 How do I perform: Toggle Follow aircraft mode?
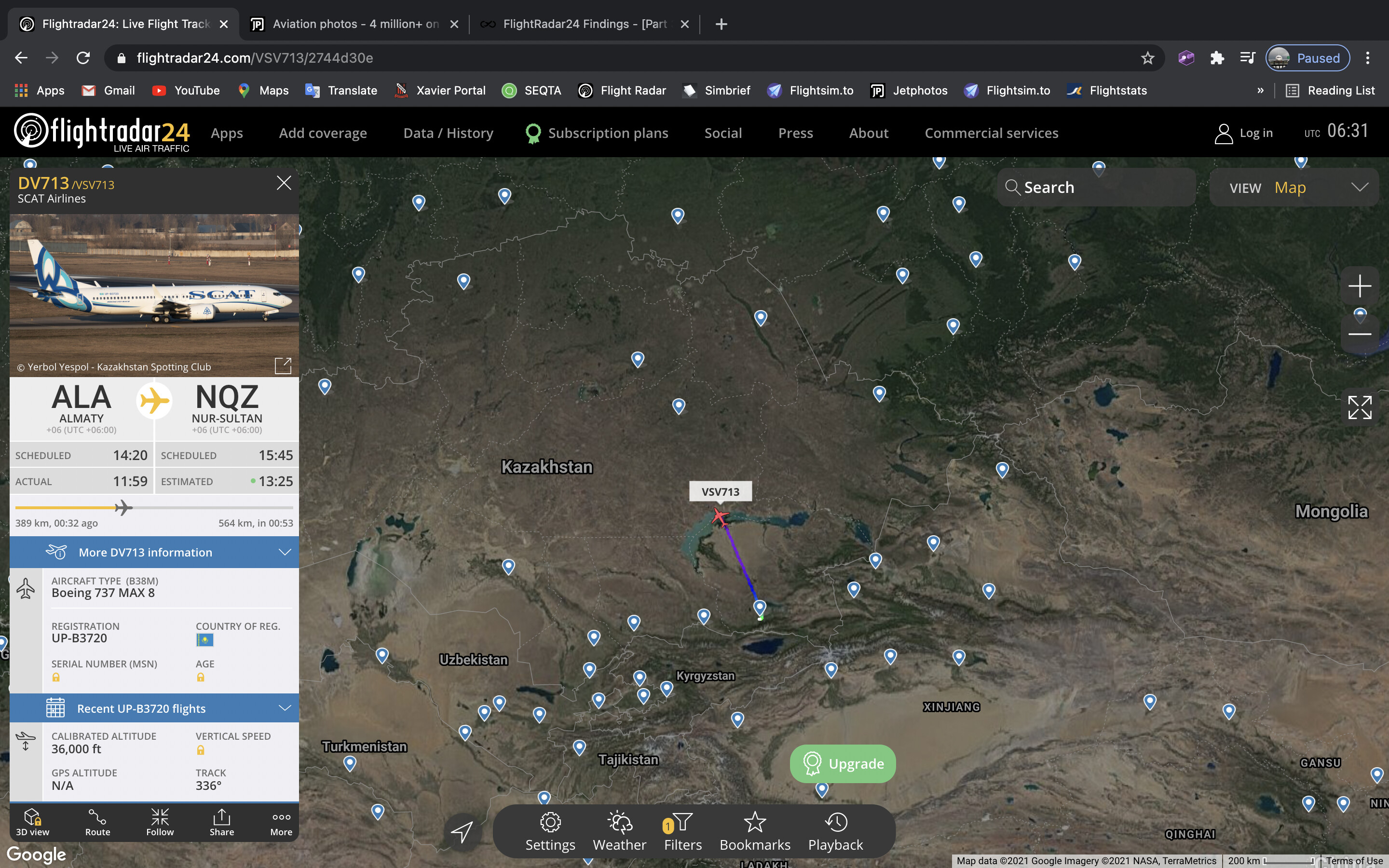(x=160, y=822)
